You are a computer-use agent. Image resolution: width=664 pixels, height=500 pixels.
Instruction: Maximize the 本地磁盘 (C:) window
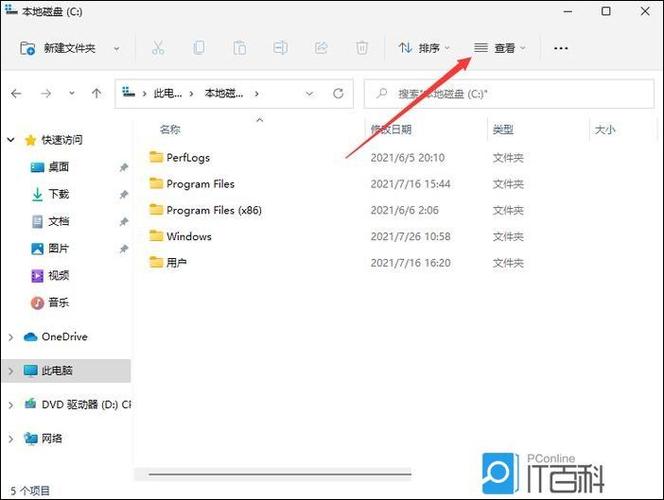[x=606, y=11]
